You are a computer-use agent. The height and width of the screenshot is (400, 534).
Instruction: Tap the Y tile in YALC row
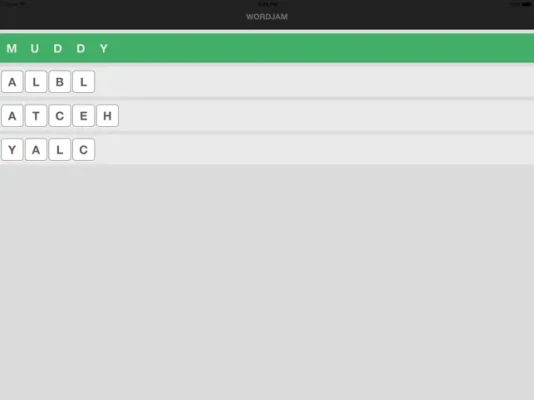[x=12, y=149]
